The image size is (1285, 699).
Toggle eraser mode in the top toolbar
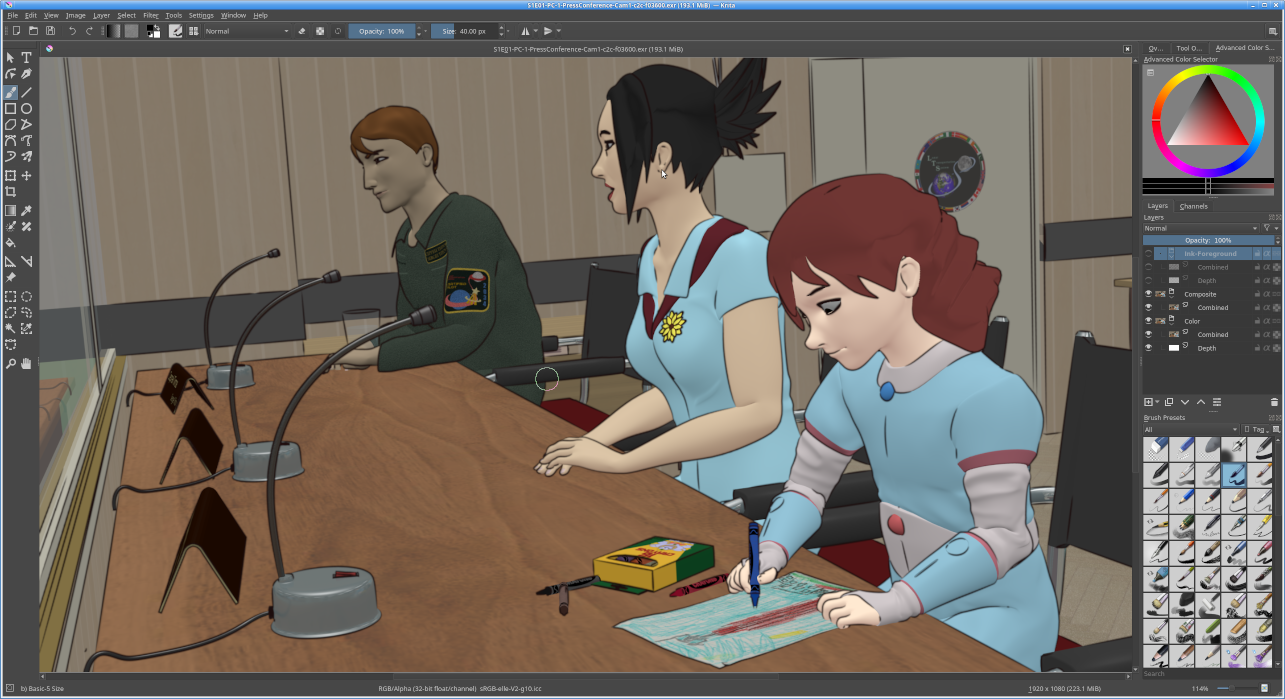coord(302,31)
